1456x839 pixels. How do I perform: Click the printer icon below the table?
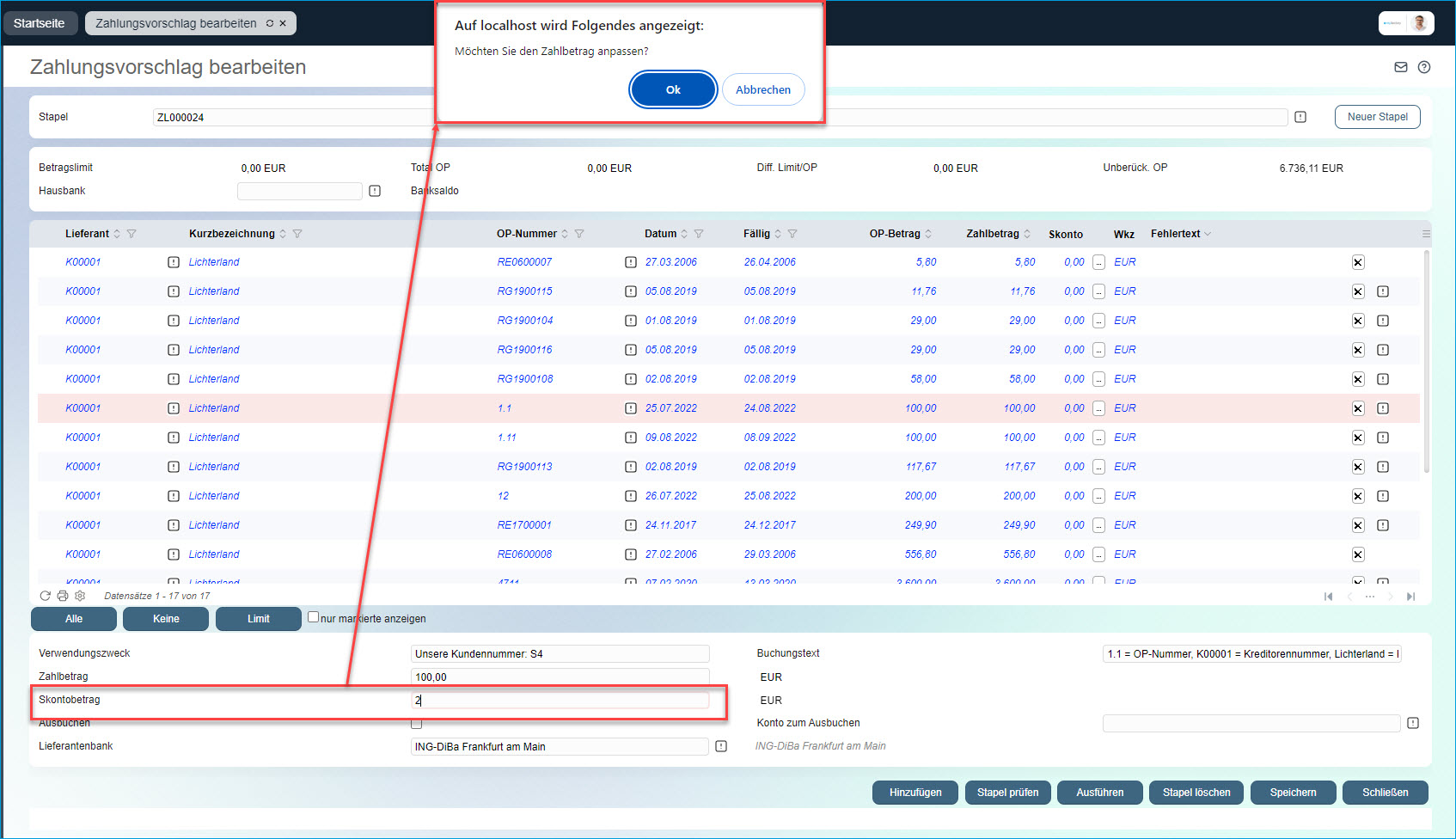click(63, 596)
